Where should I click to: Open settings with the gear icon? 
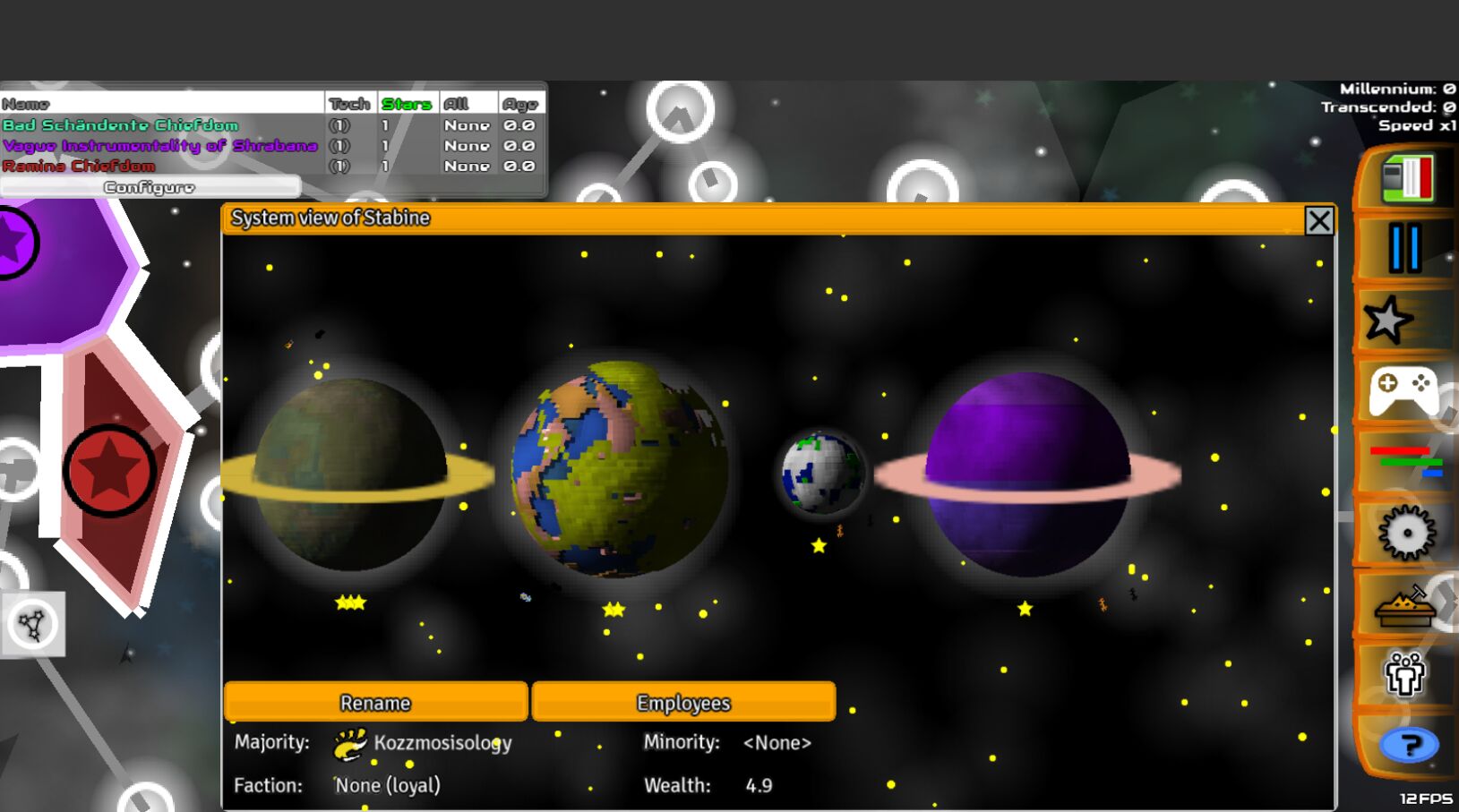coord(1406,533)
